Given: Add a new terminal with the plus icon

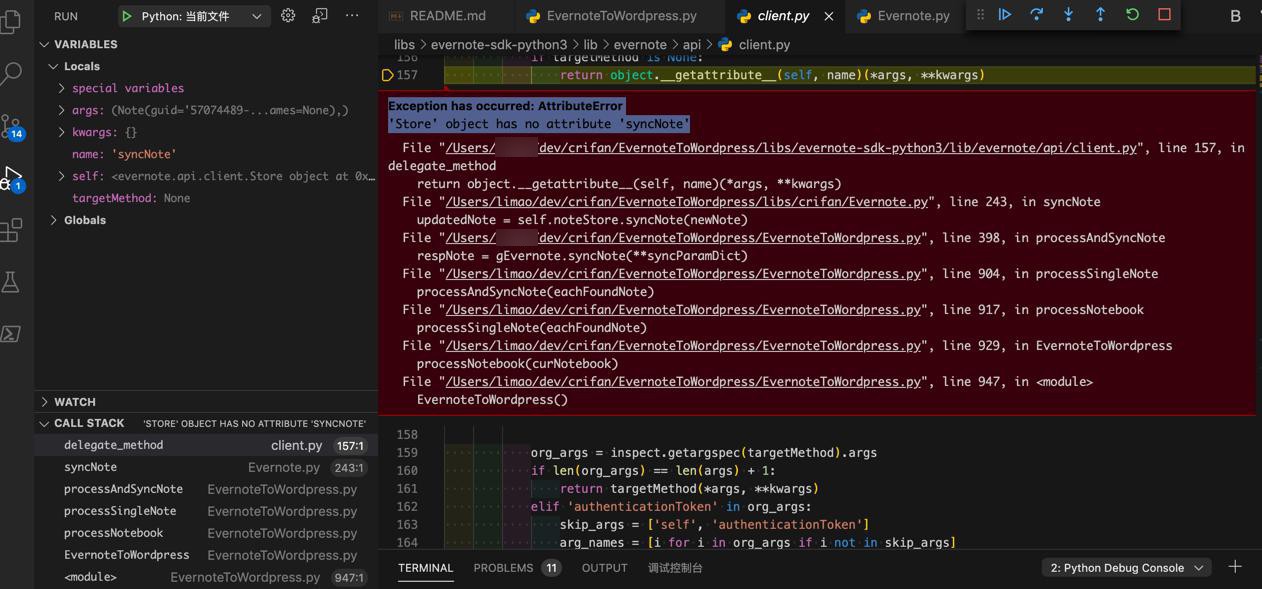Looking at the screenshot, I should point(1235,567).
